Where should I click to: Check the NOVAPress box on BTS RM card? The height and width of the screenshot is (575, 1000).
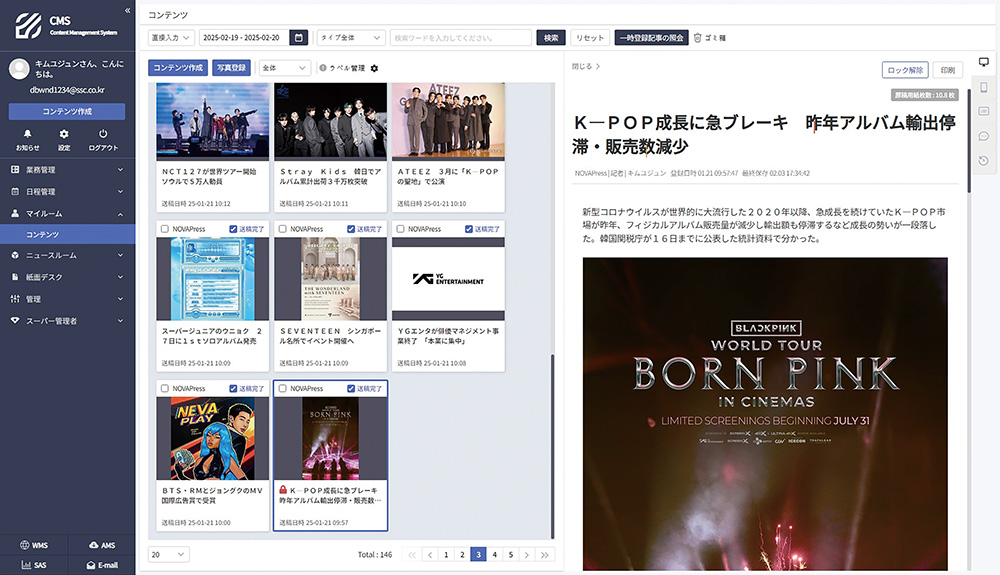[x=165, y=388]
